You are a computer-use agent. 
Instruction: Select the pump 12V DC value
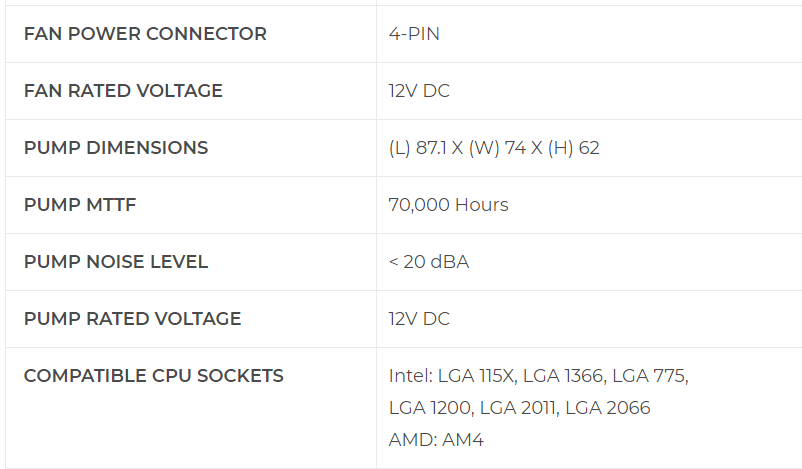pos(419,319)
